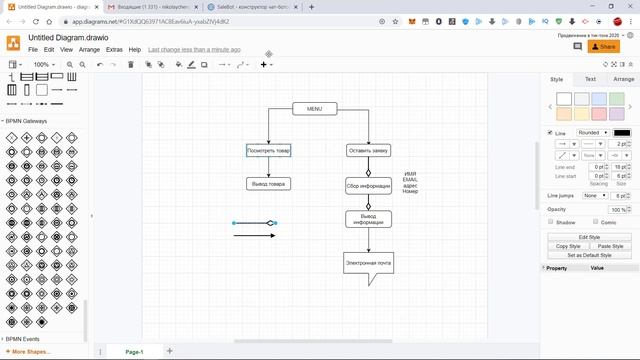Bookmark page with the star icon
The width and height of the screenshot is (640, 360).
click(395, 21)
